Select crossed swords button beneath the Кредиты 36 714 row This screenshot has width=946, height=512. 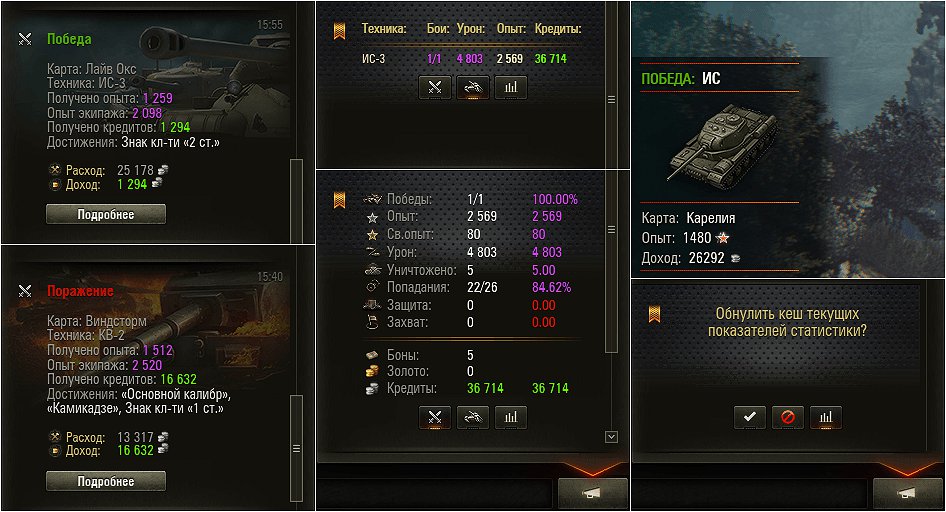pyautogui.click(x=434, y=417)
